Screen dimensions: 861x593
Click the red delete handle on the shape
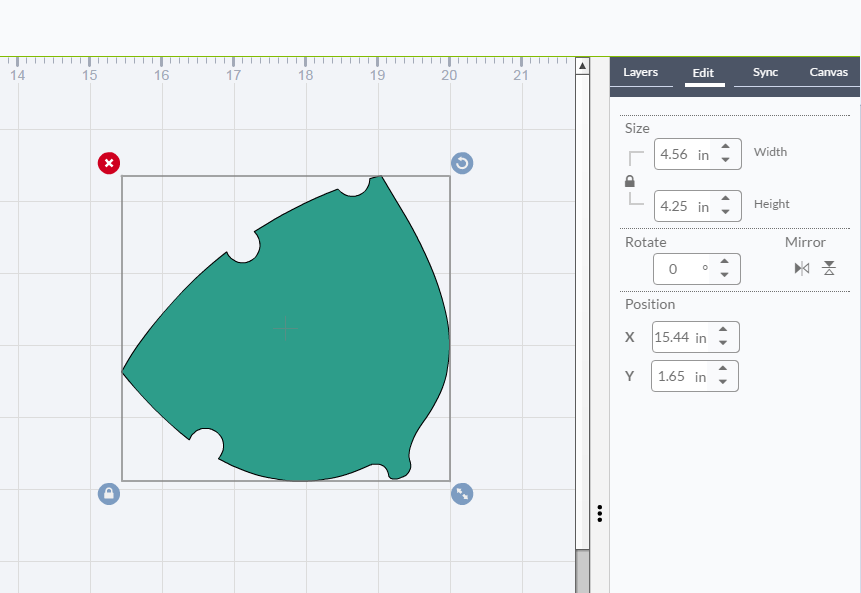pyautogui.click(x=109, y=163)
